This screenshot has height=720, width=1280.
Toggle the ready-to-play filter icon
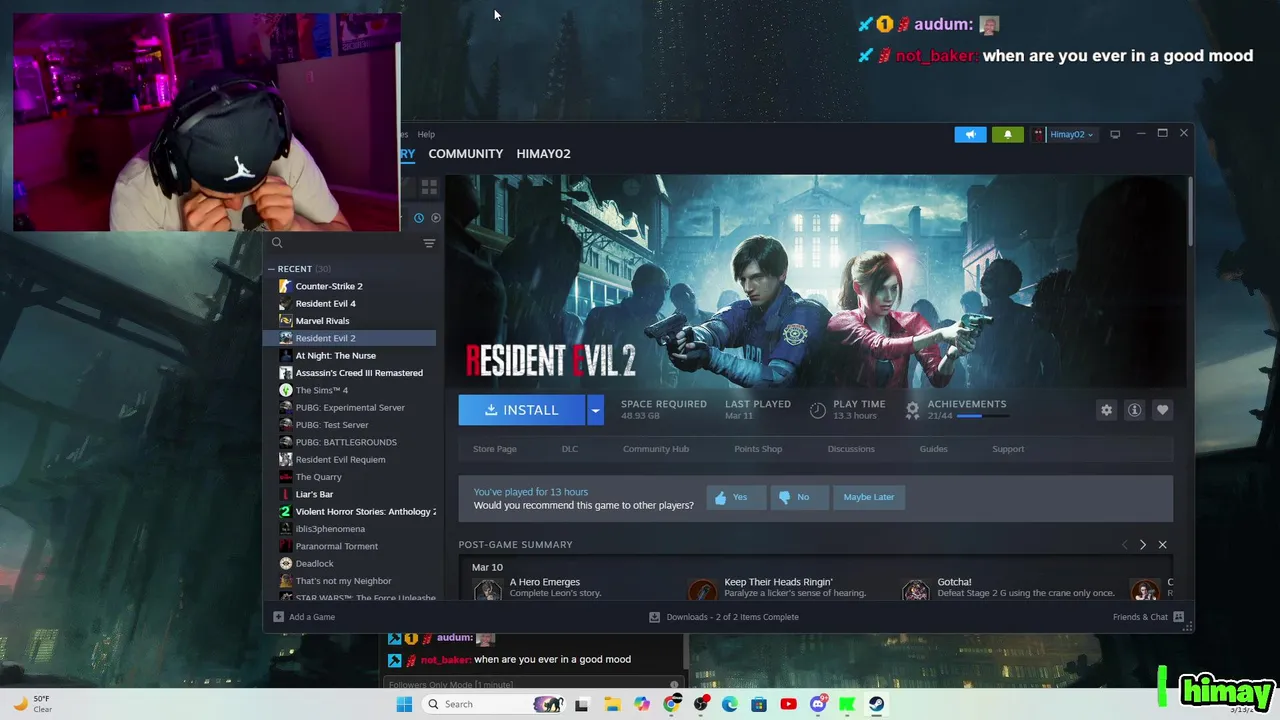pos(436,218)
